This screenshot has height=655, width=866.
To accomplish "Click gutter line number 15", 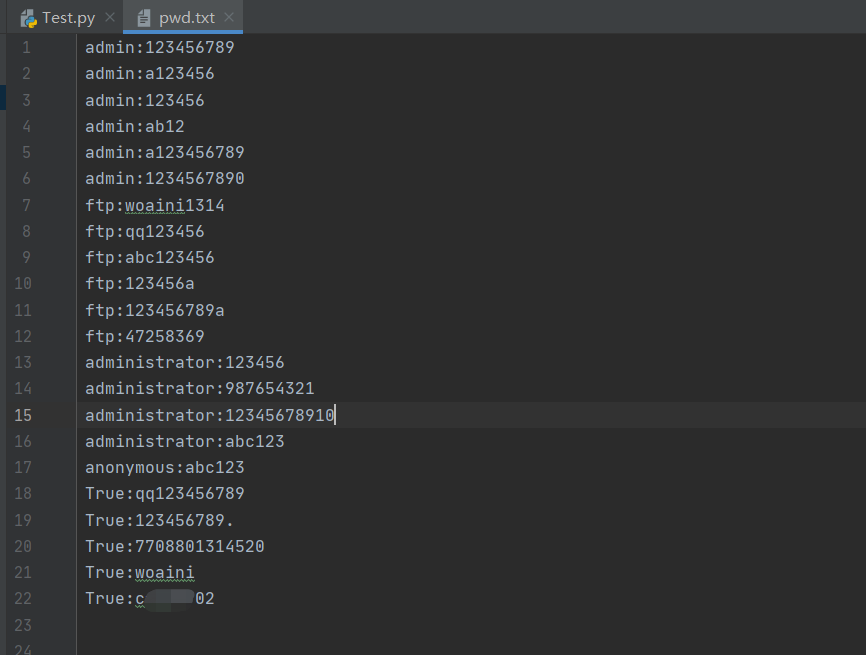I will click(23, 415).
